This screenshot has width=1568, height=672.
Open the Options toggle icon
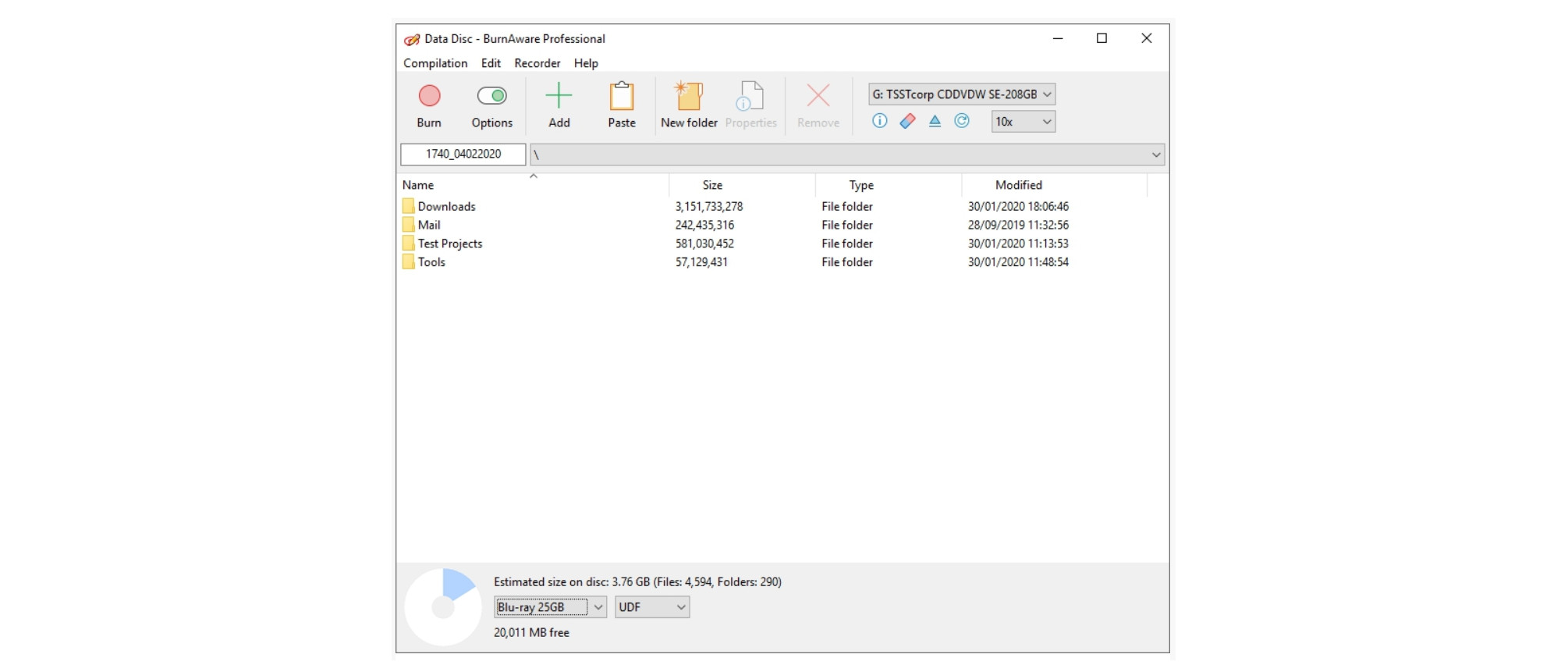pyautogui.click(x=492, y=96)
